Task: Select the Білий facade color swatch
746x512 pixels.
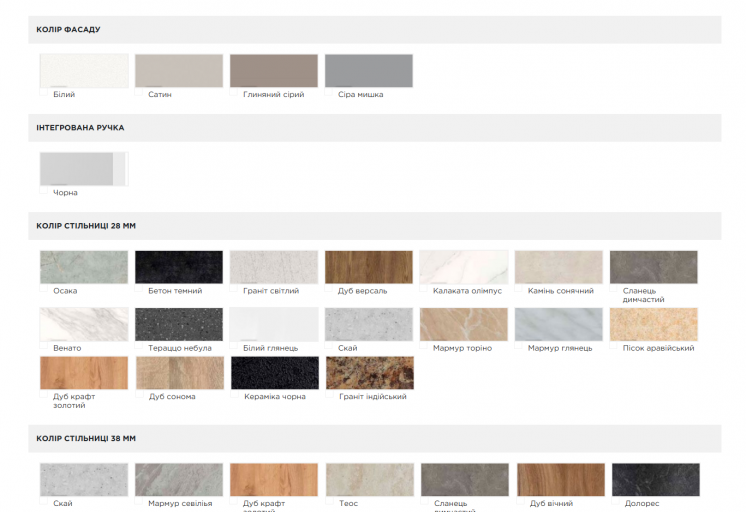Action: (x=84, y=71)
